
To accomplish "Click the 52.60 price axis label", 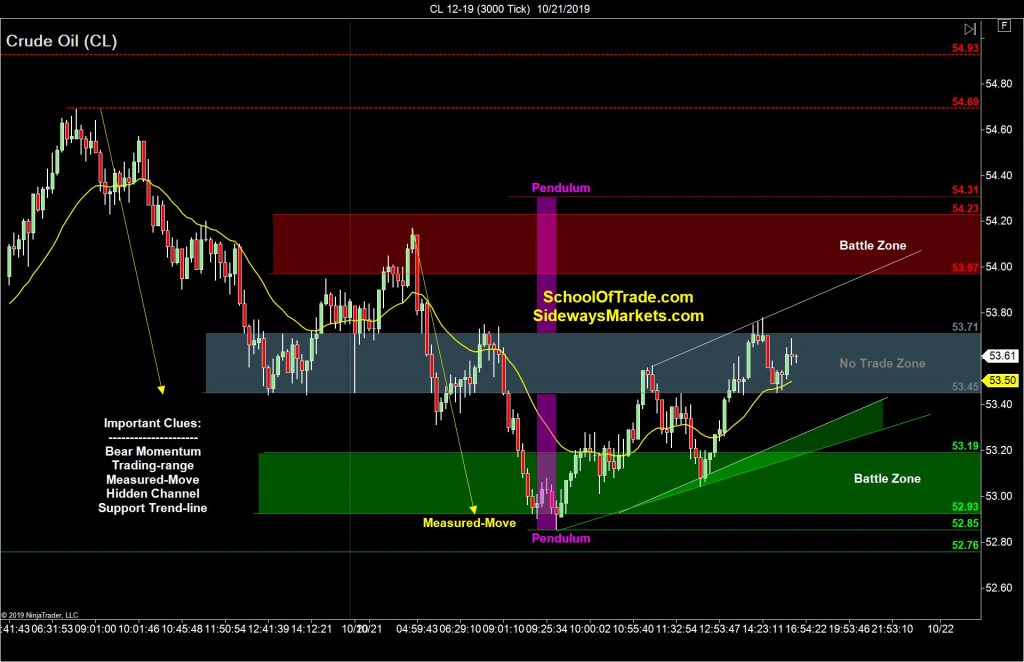I will click(x=999, y=588).
